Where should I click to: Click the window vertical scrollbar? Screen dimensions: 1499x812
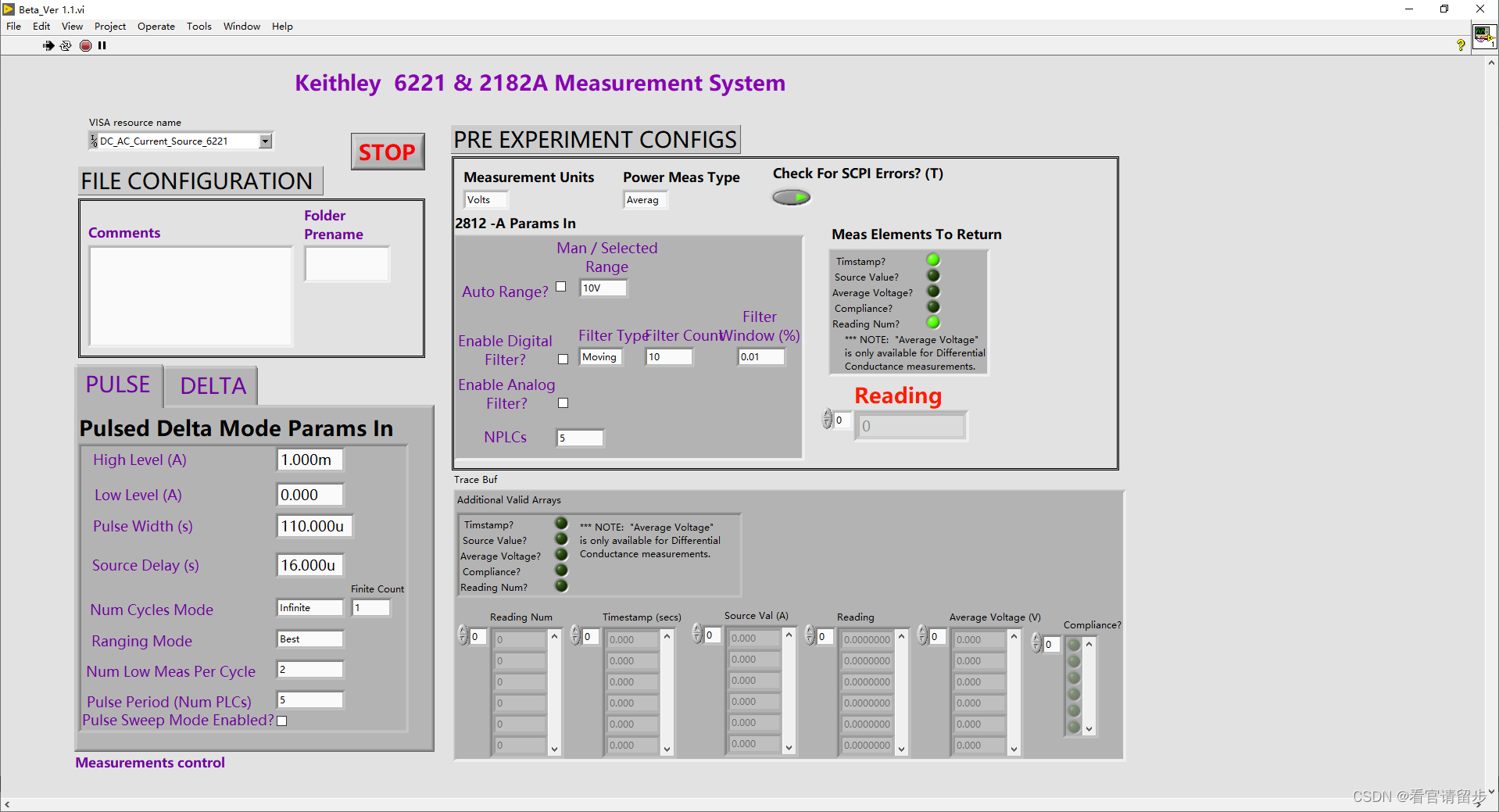[x=1491, y=426]
